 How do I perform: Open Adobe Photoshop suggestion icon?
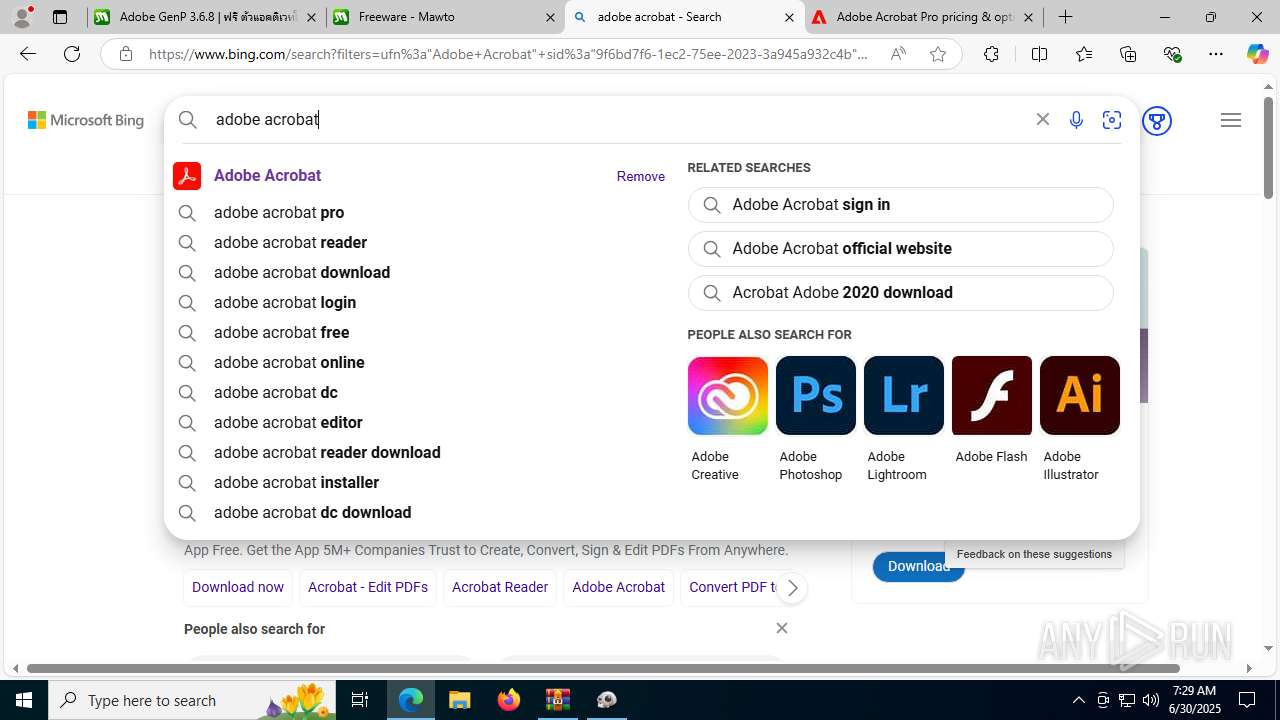816,395
